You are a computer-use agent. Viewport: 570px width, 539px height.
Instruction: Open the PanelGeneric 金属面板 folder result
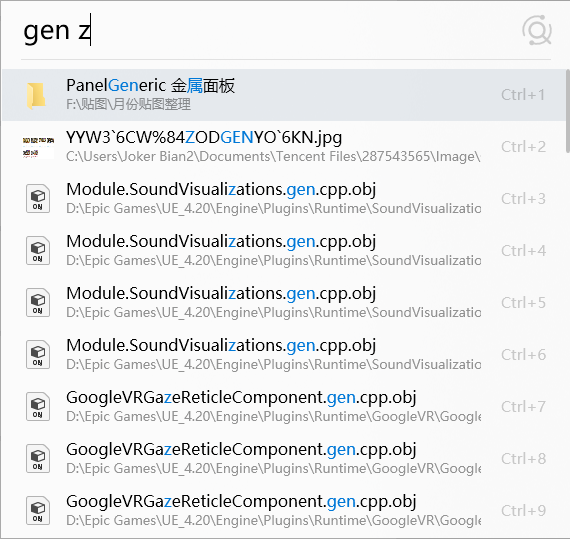coord(284,95)
